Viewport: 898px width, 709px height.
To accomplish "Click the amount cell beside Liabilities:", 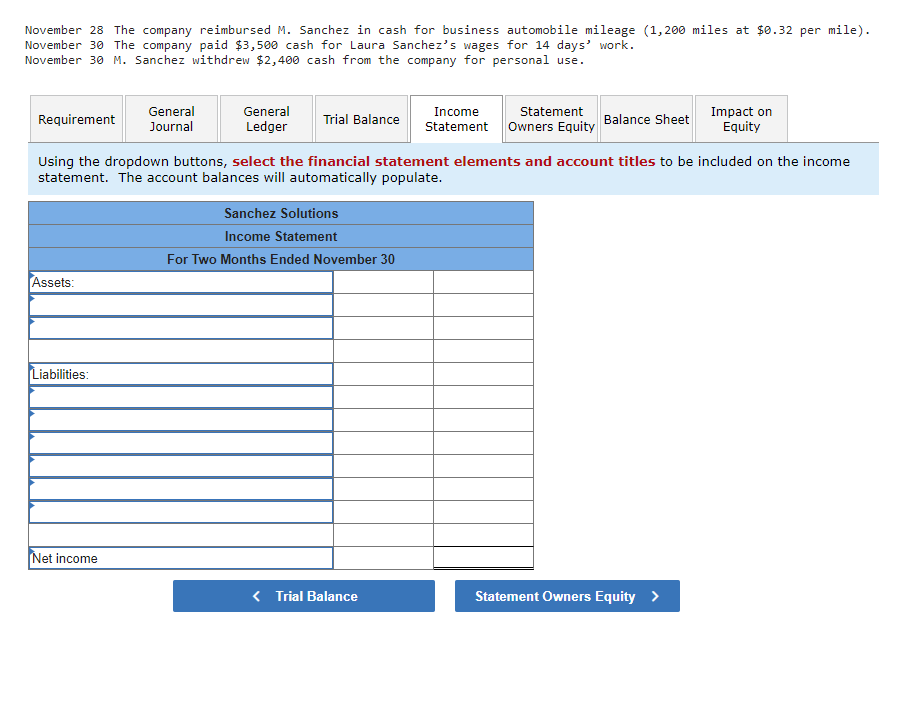I will click(x=383, y=374).
